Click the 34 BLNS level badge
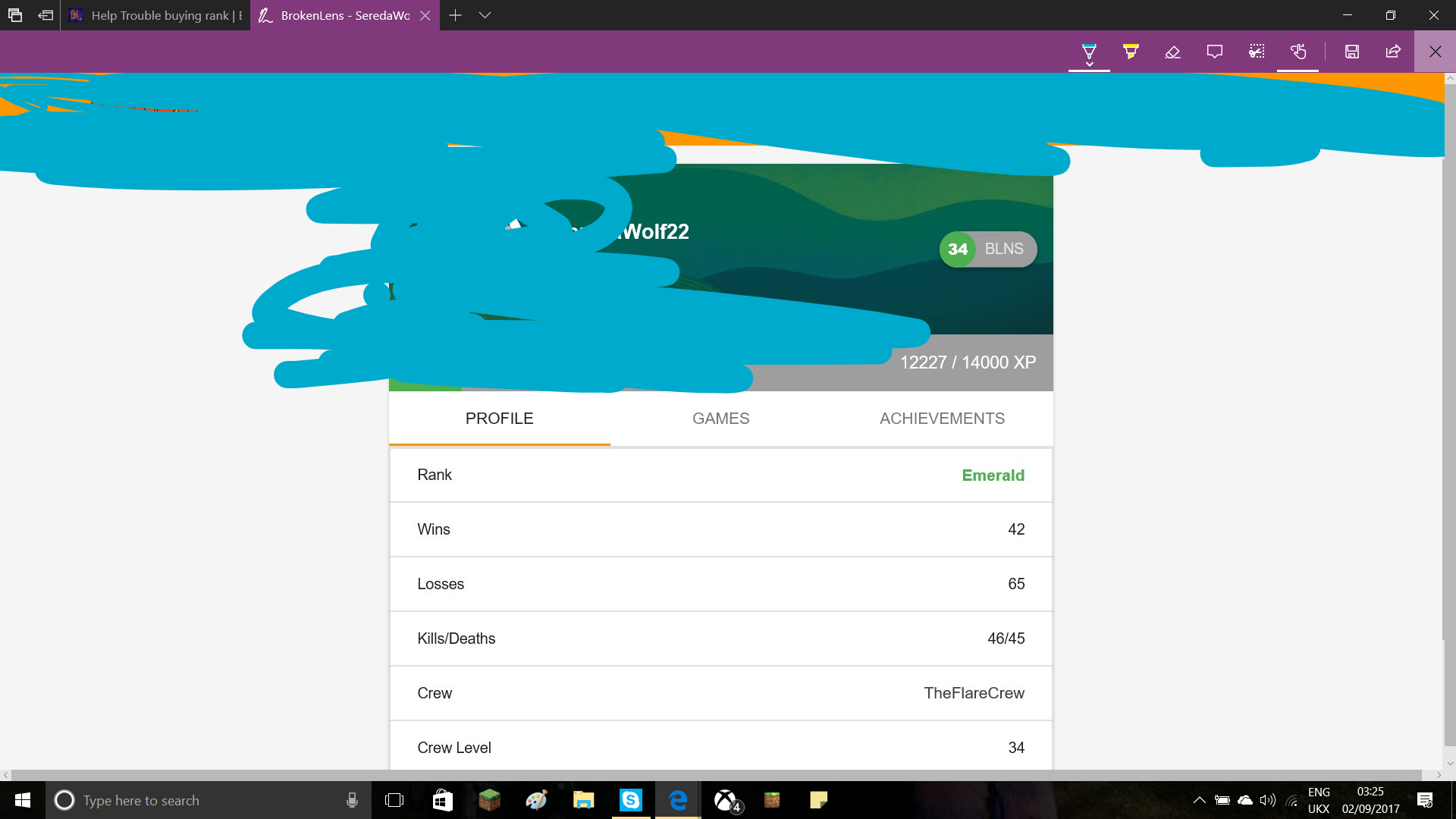This screenshot has height=819, width=1456. [x=988, y=249]
